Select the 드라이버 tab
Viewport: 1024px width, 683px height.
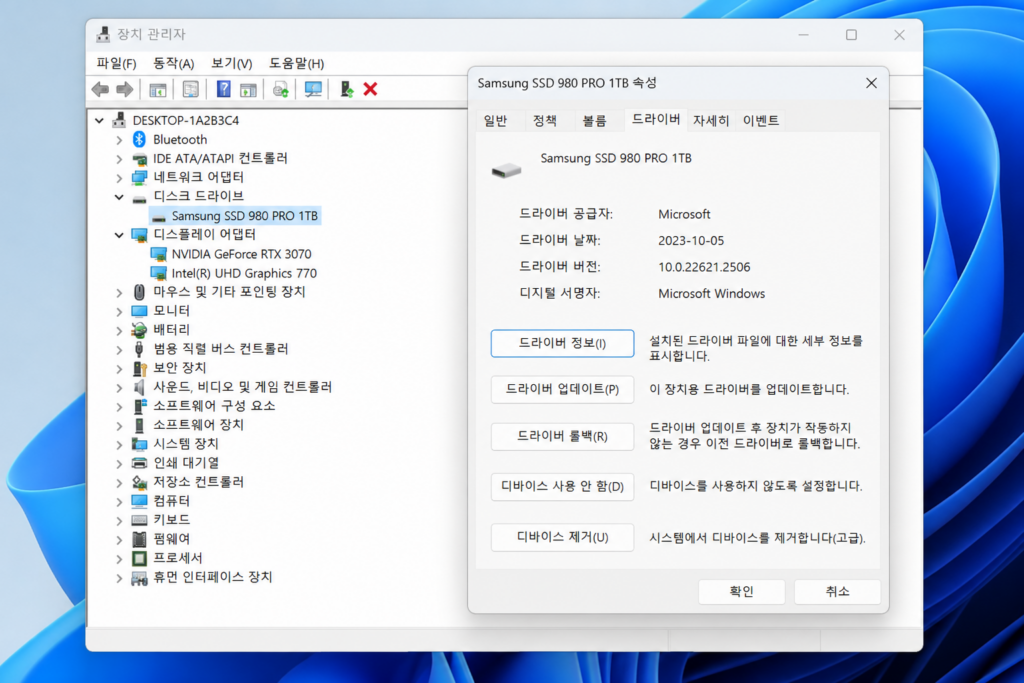[656, 119]
